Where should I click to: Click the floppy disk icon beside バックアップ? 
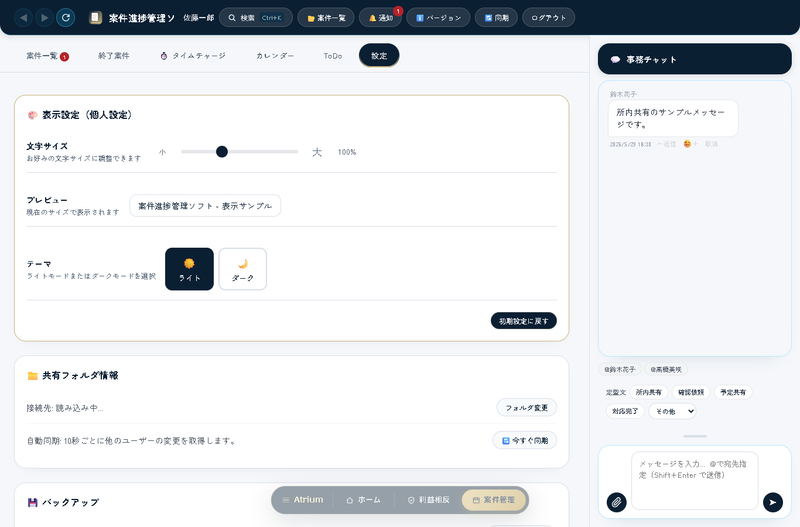(x=33, y=503)
